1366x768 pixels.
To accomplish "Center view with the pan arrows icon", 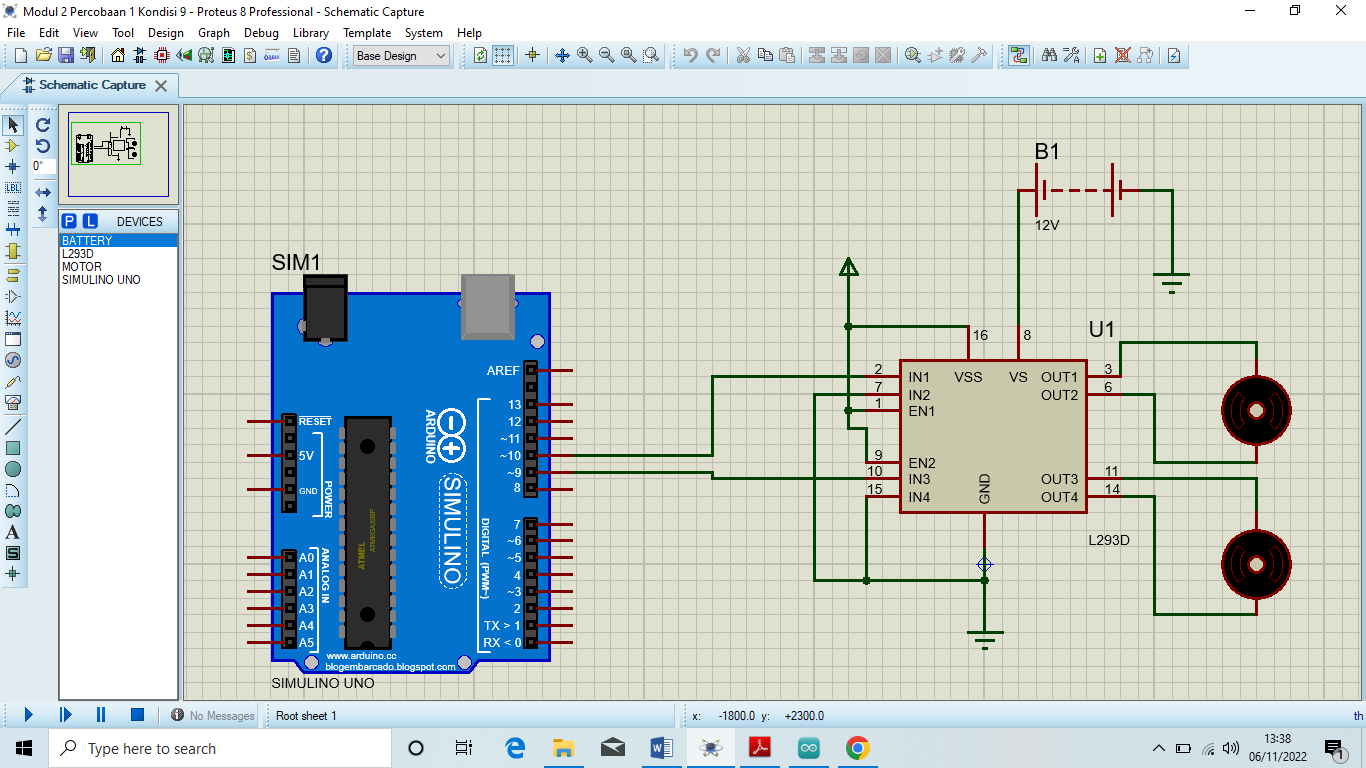I will pyautogui.click(x=562, y=56).
